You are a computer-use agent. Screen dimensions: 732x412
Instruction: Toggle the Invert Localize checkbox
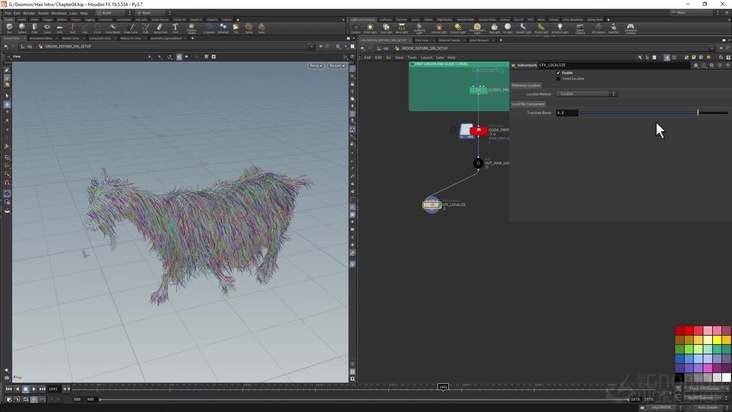click(x=558, y=78)
